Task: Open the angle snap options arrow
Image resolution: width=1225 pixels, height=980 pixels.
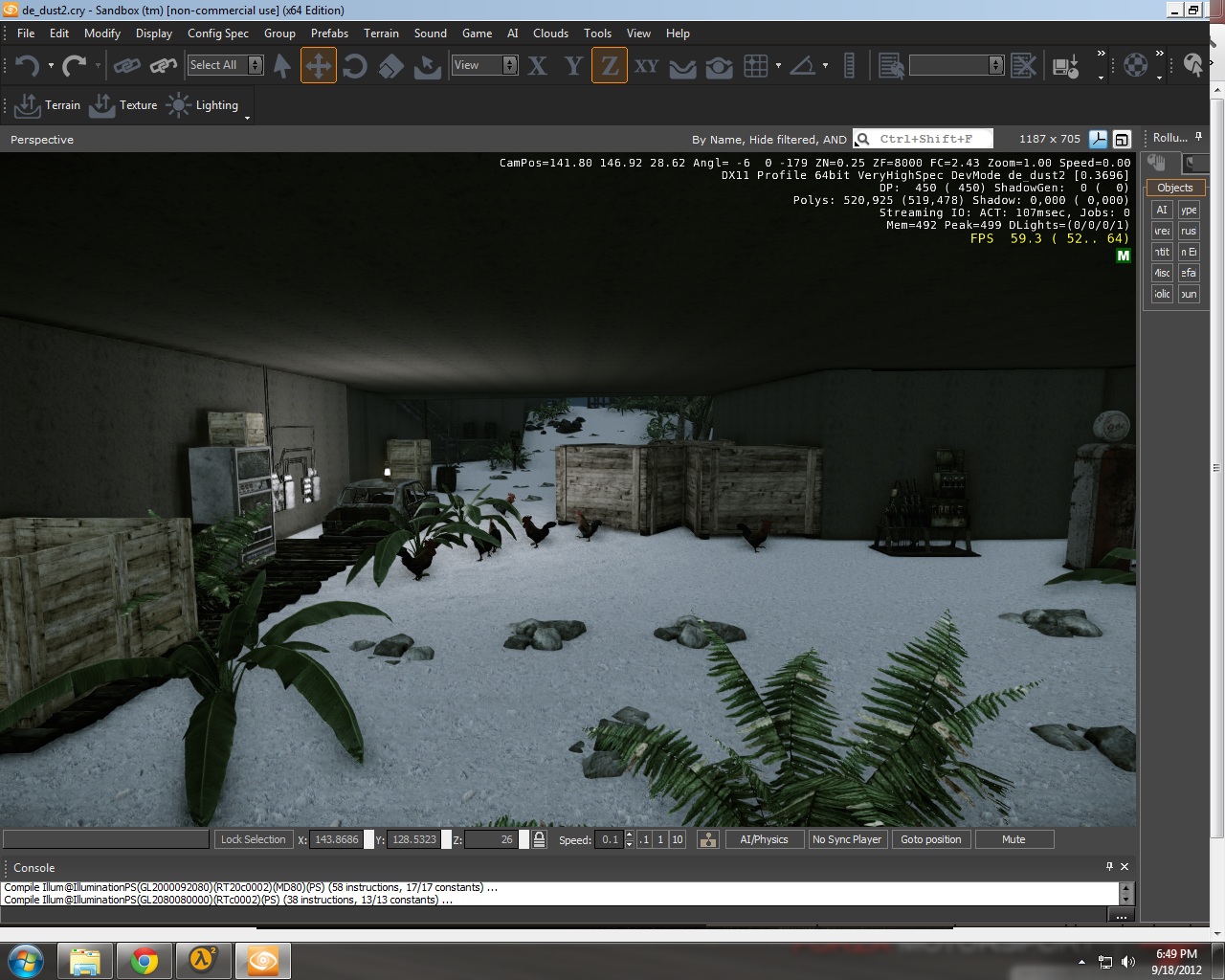Action: (825, 66)
